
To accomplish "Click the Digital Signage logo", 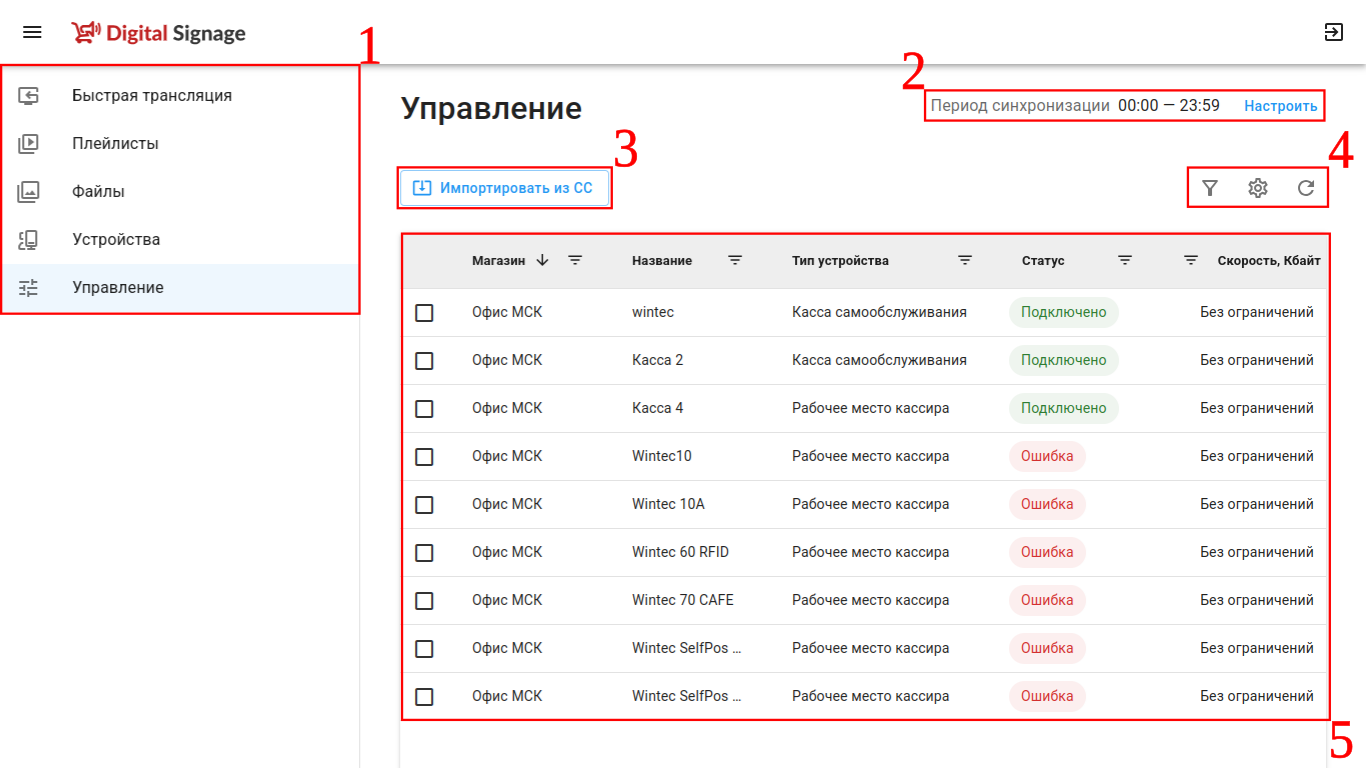I will tap(159, 33).
